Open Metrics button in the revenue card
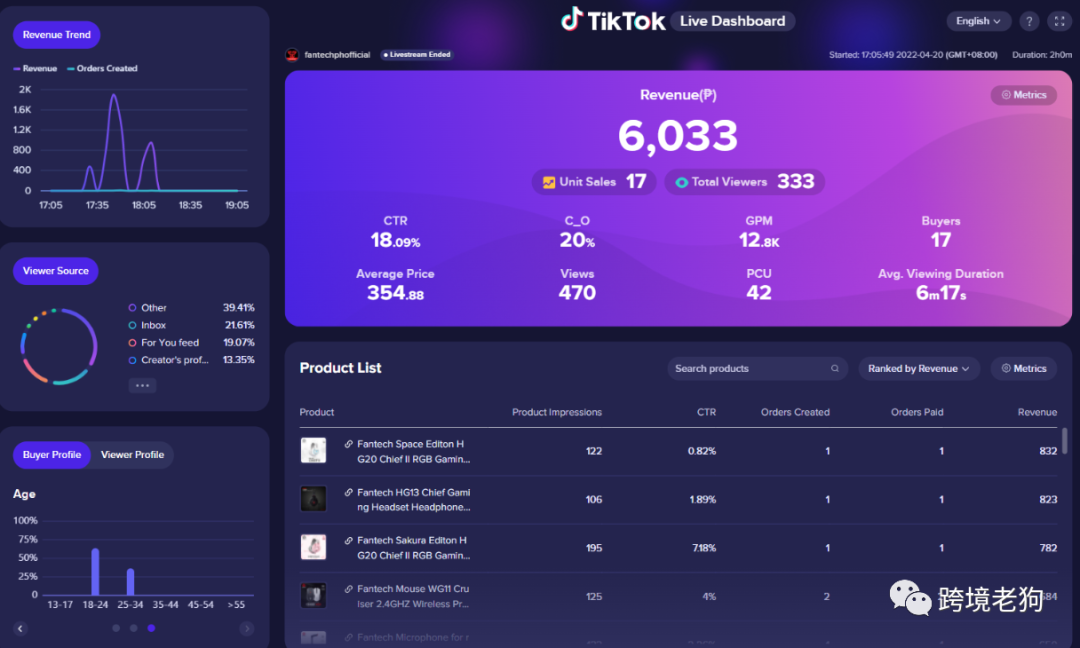This screenshot has height=648, width=1080. point(1024,95)
